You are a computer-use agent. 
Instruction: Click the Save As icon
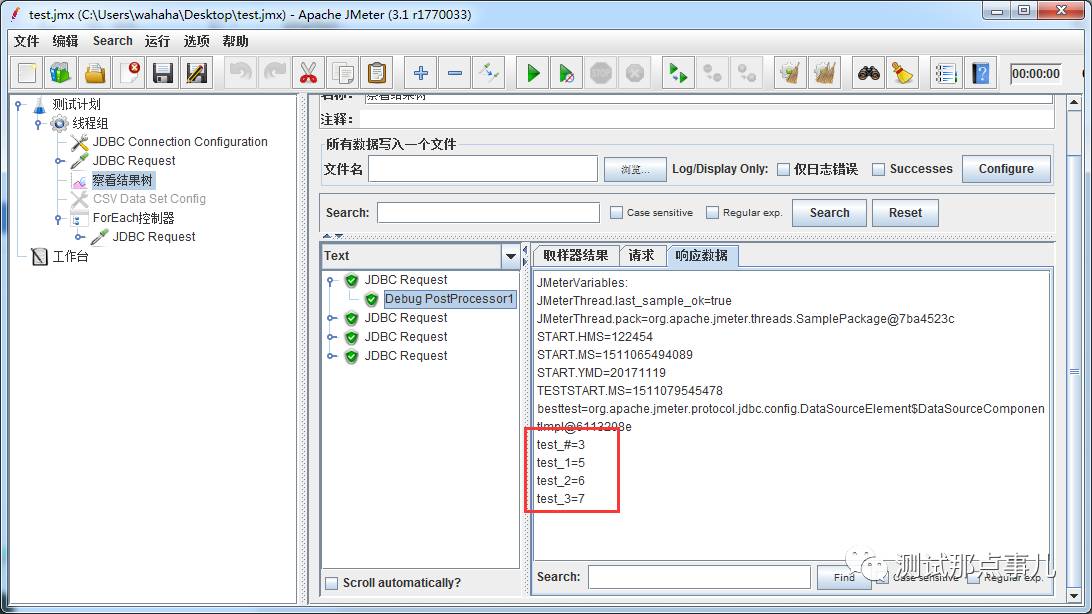197,73
